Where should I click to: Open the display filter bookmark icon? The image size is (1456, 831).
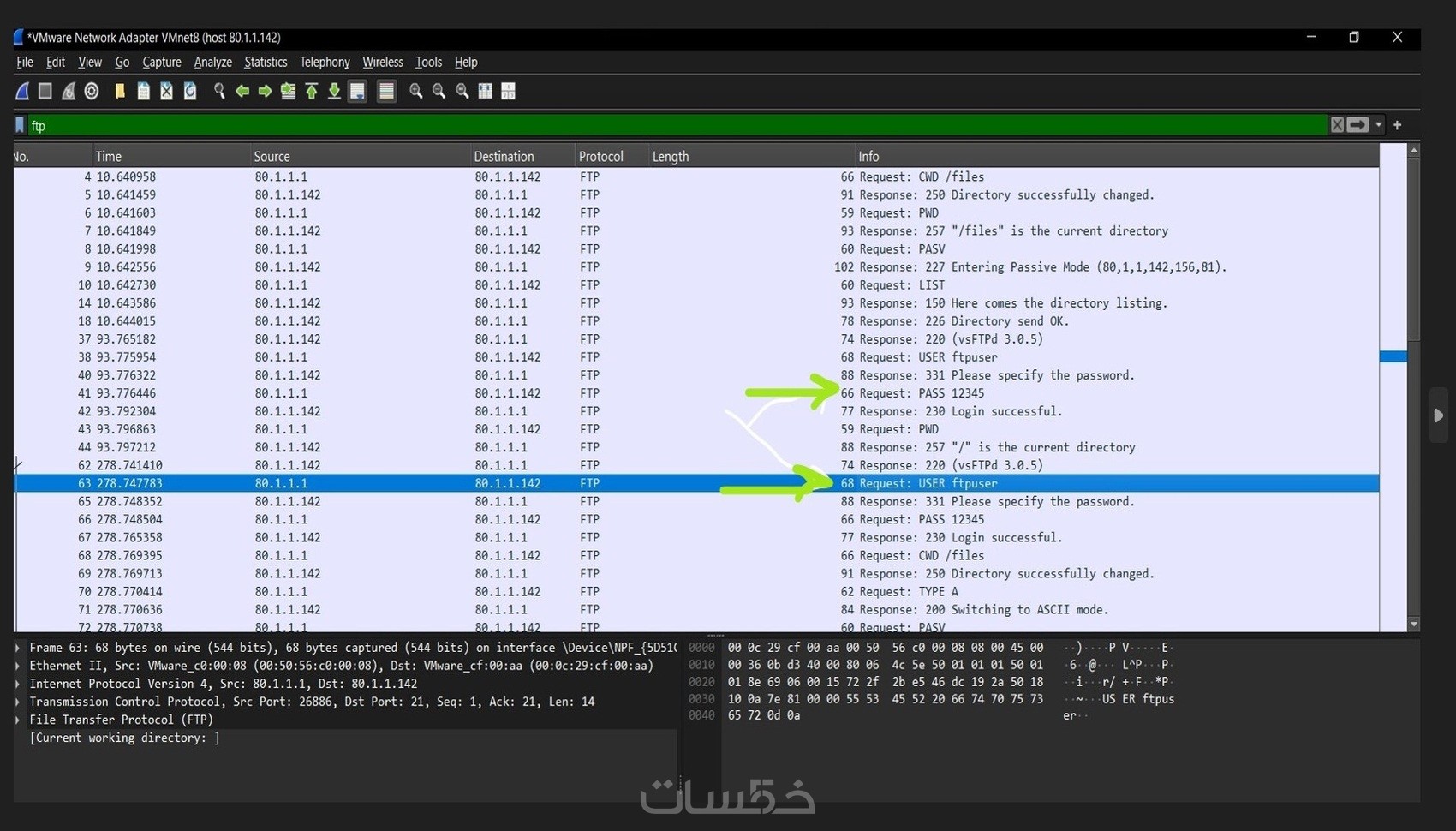pos(20,125)
